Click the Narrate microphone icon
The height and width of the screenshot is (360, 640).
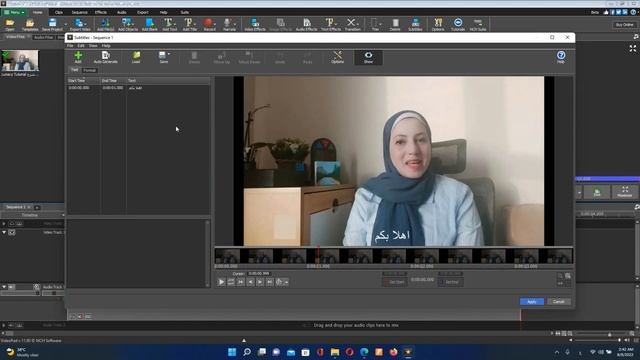(x=229, y=24)
